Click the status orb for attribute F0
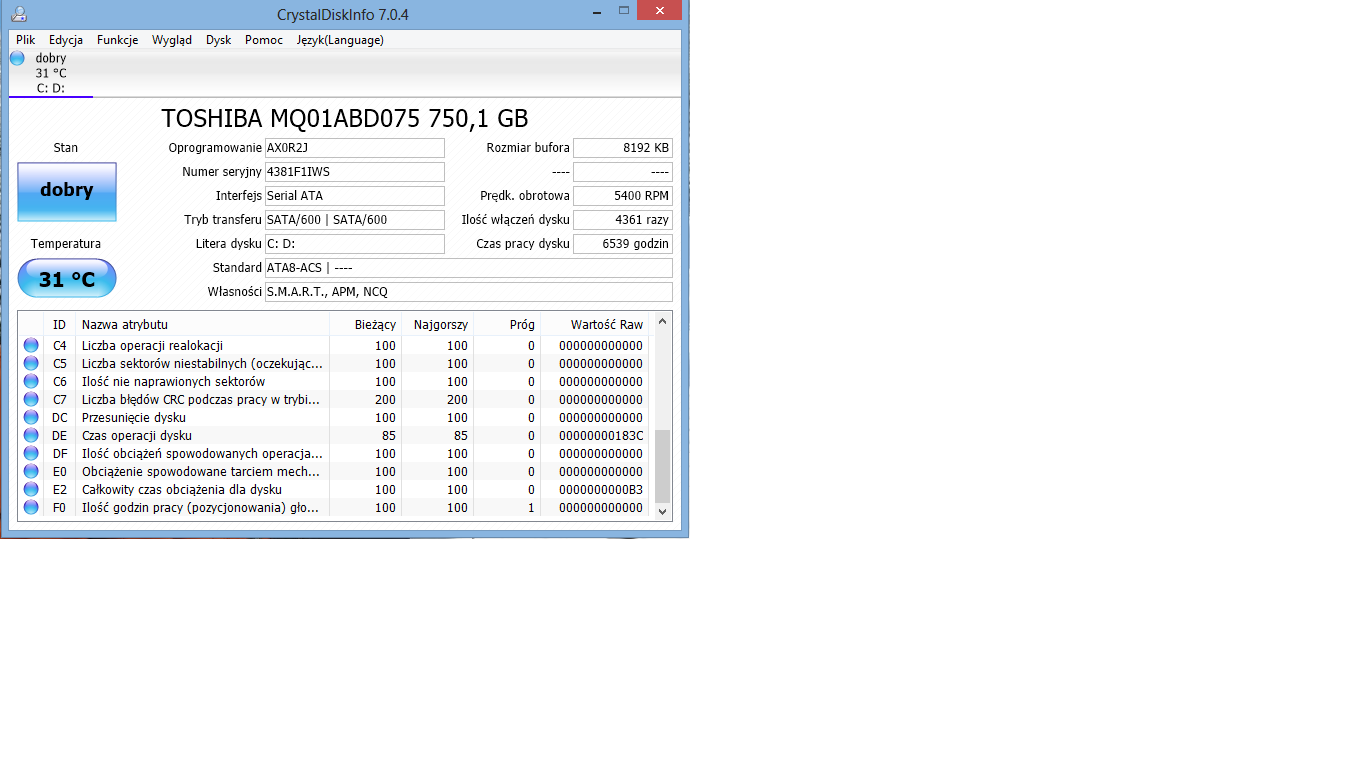Image resolution: width=1366 pixels, height=768 pixels. pos(31,507)
